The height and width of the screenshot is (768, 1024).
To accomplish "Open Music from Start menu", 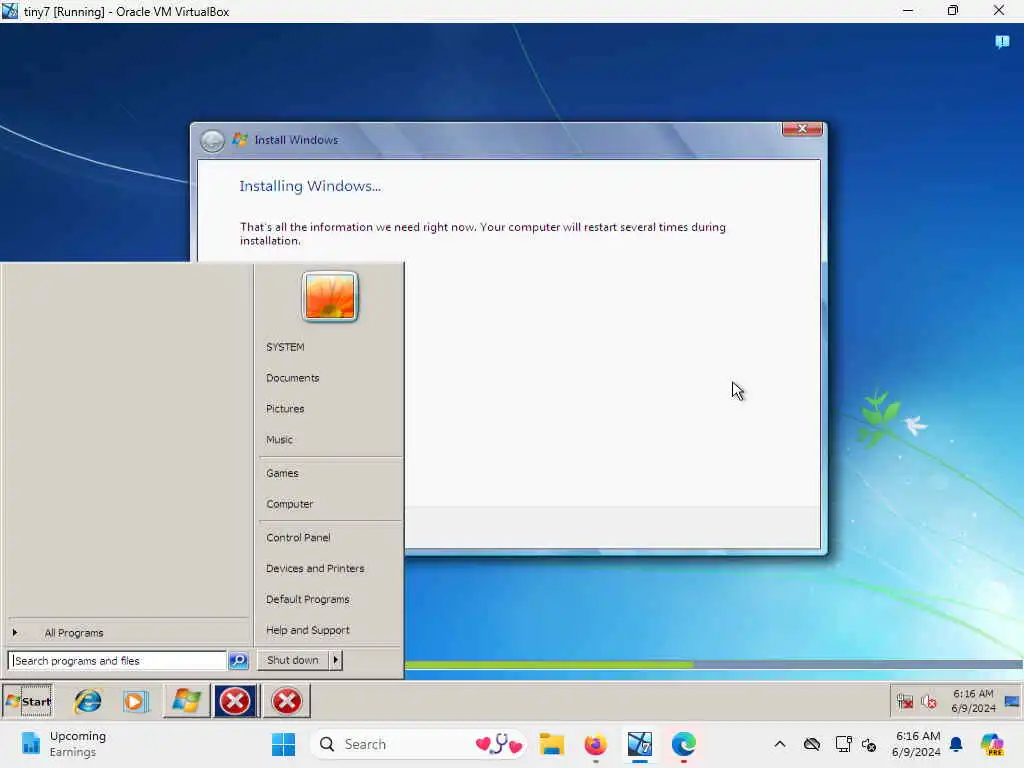I will [x=280, y=440].
